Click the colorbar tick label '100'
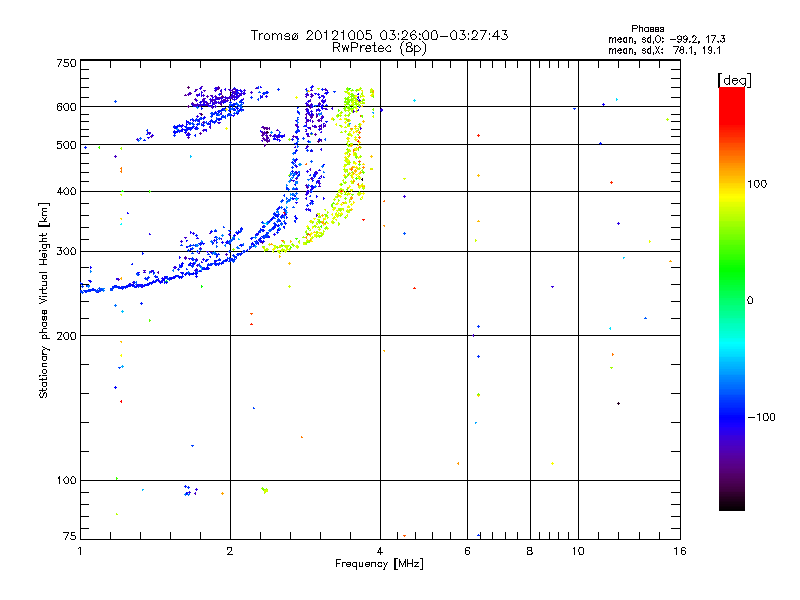The height and width of the screenshot is (600, 800). [x=757, y=184]
